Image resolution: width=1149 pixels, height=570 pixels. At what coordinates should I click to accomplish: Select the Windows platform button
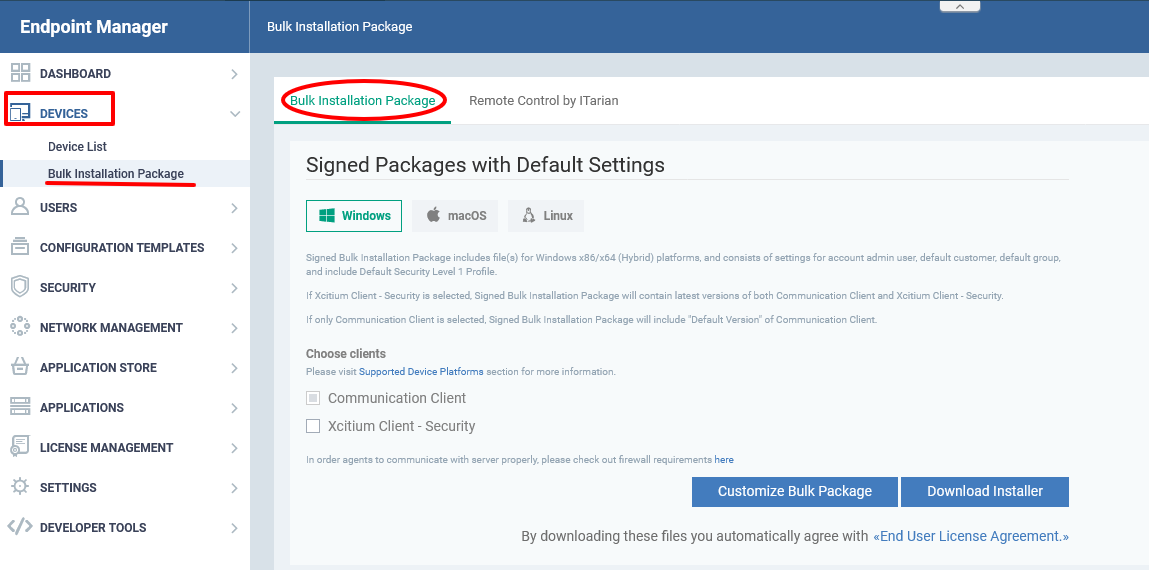(354, 216)
